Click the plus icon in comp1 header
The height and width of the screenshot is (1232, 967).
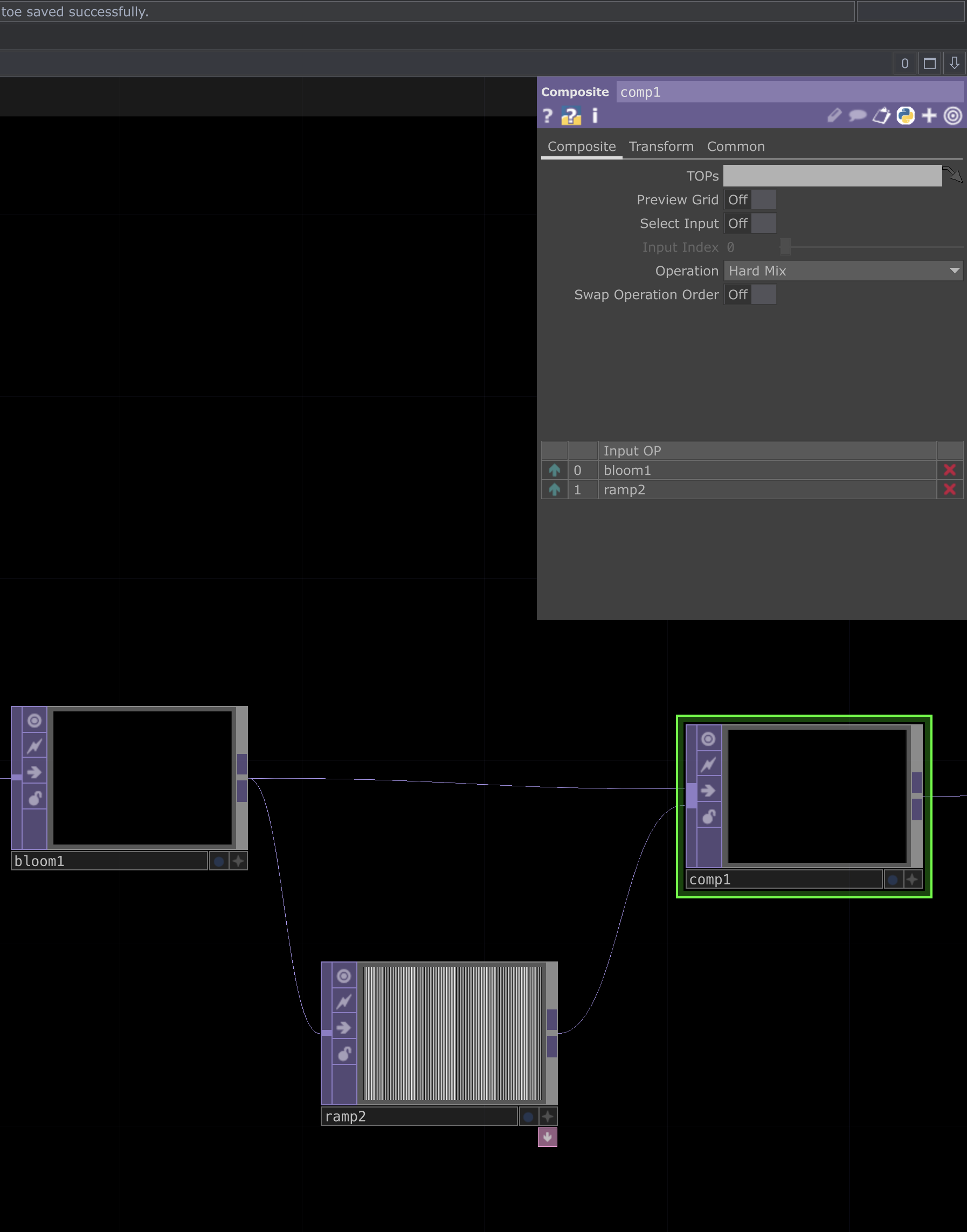pos(929,116)
